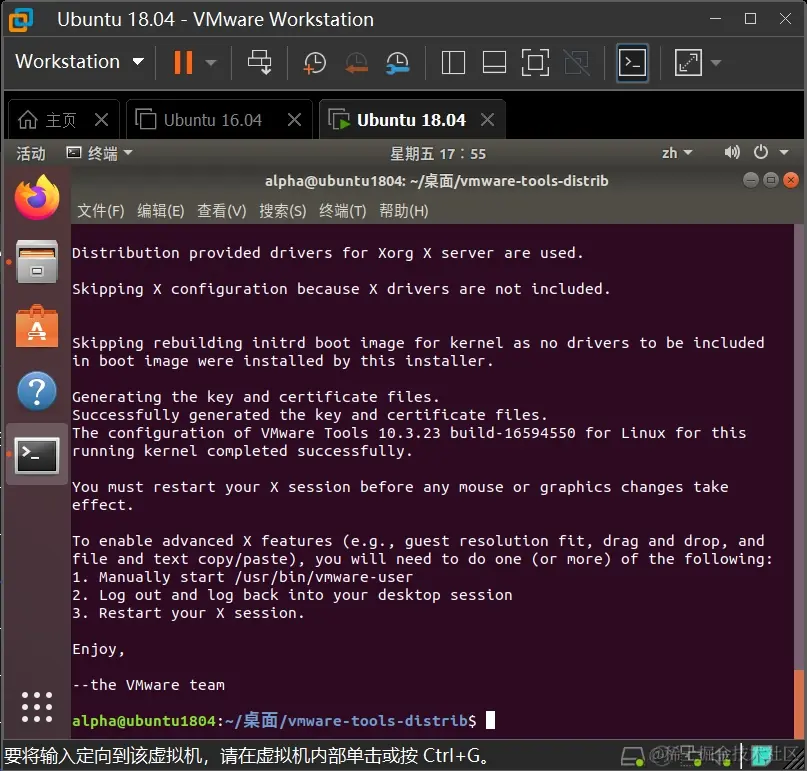Screen dimensions: 807x771
Task: Expand the stretch guest dropdown arrow
Action: (716, 63)
